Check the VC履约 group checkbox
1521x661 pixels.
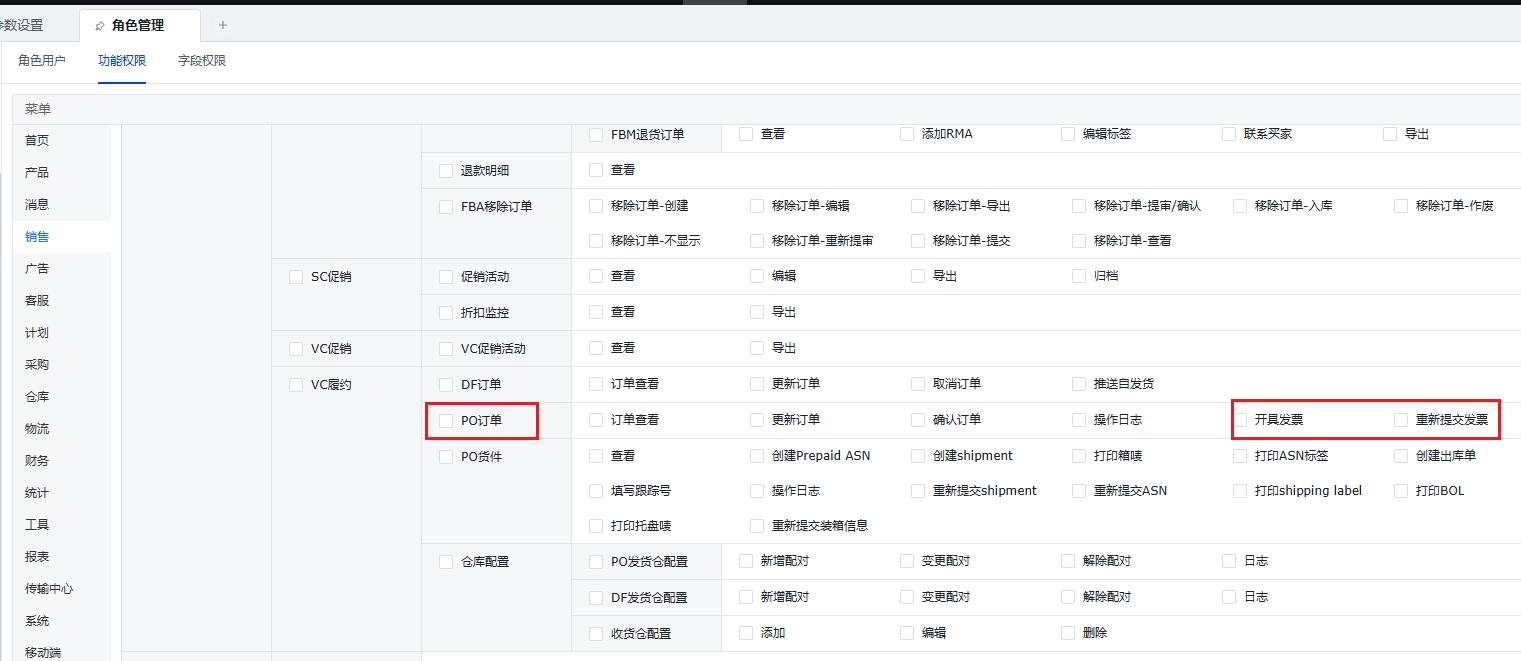[x=296, y=385]
